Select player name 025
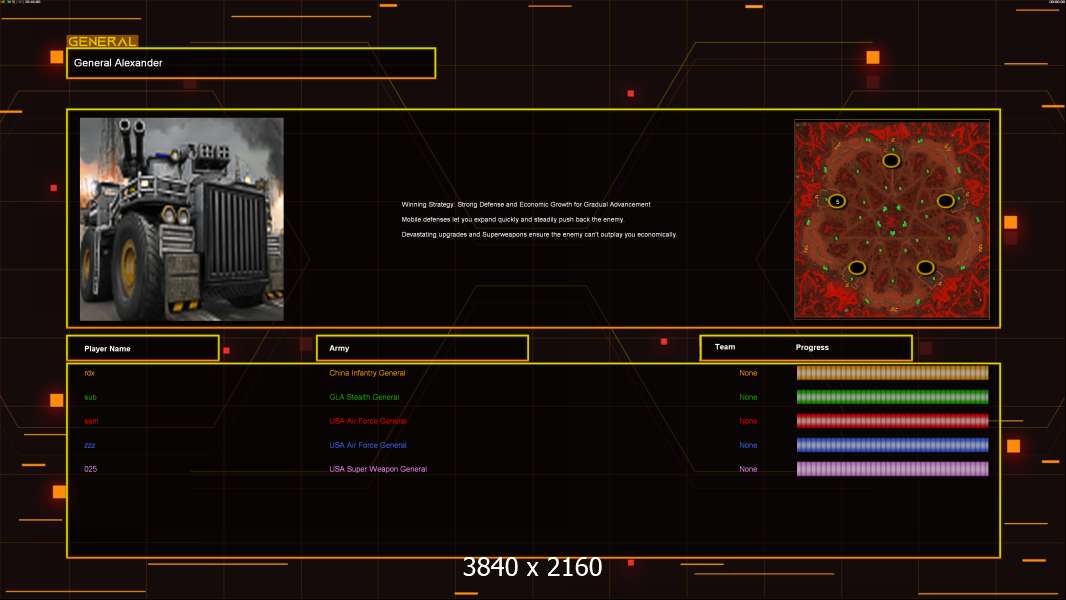The image size is (1066, 600). click(x=90, y=469)
